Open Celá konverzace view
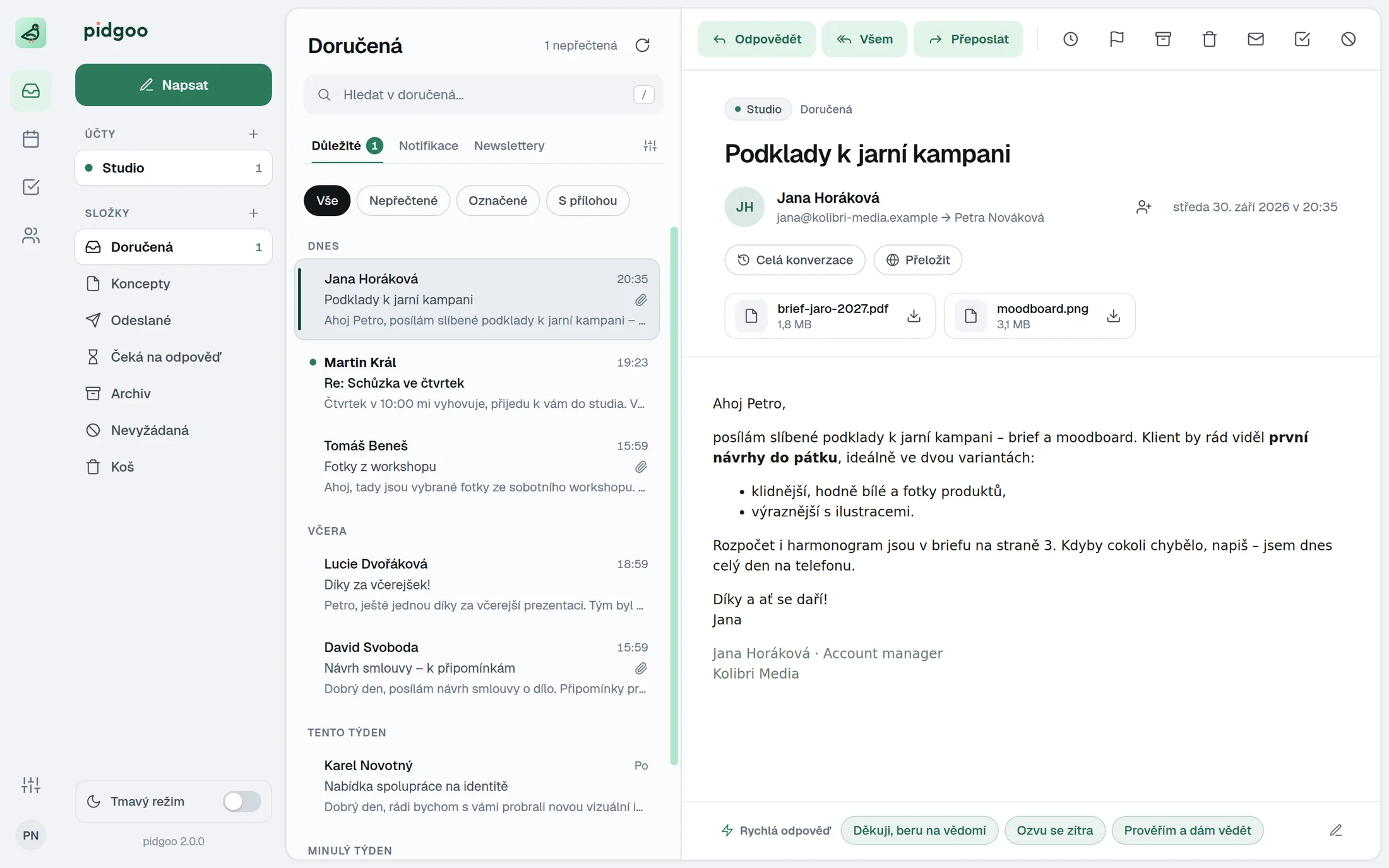This screenshot has height=868, width=1389. pyautogui.click(x=795, y=260)
